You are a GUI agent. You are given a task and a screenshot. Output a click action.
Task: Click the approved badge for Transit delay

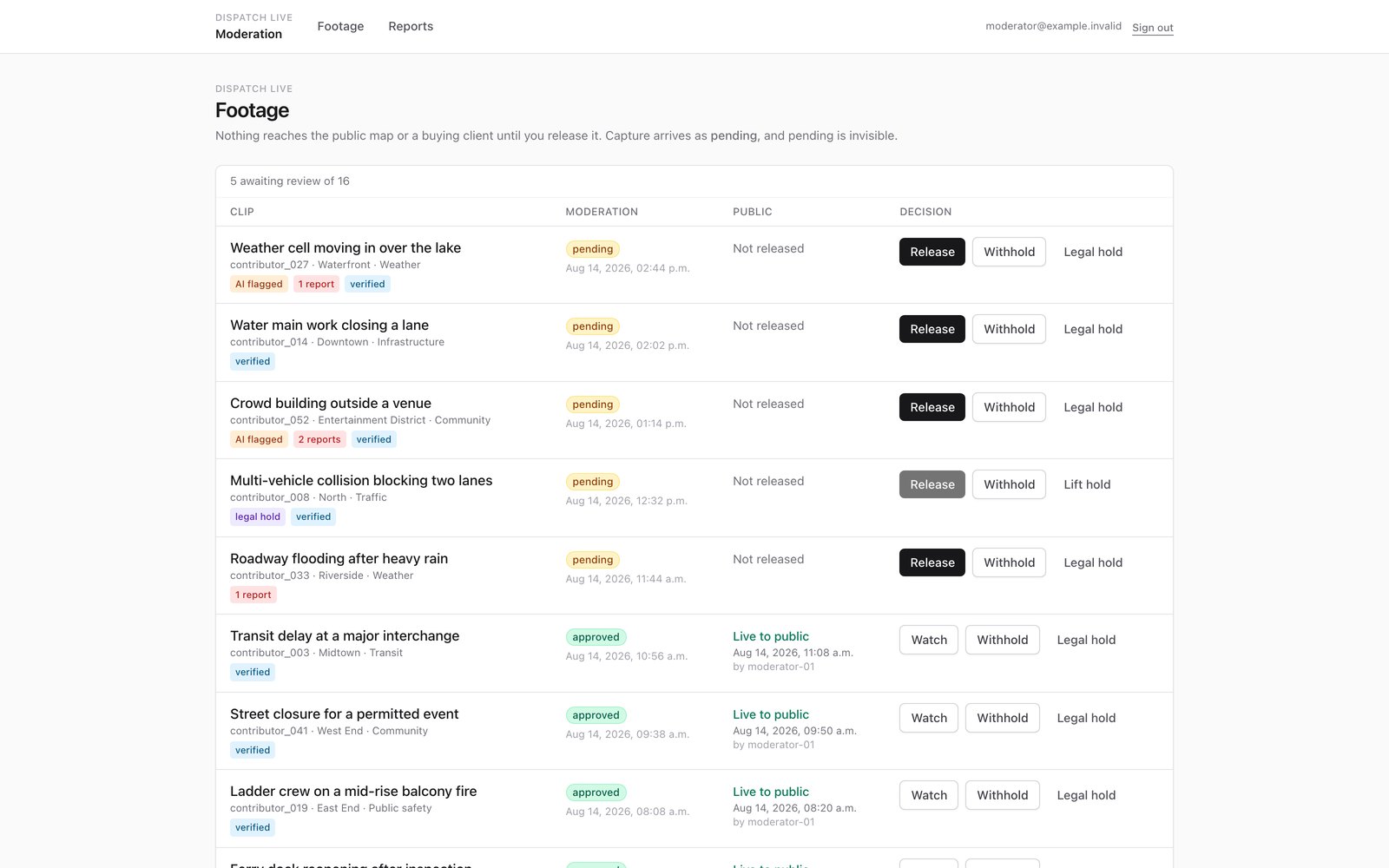(596, 637)
